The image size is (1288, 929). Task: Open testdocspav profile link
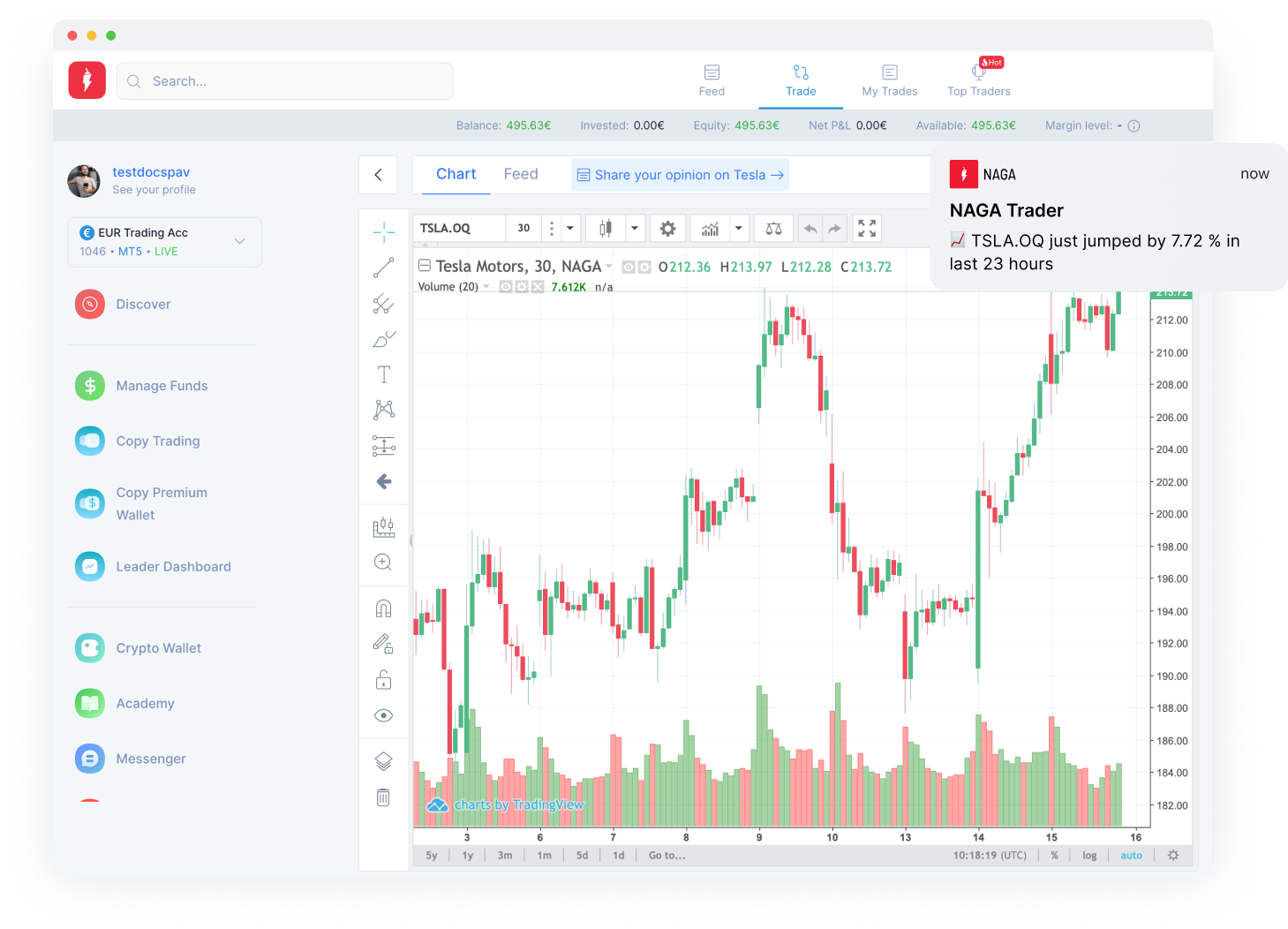[x=151, y=172]
